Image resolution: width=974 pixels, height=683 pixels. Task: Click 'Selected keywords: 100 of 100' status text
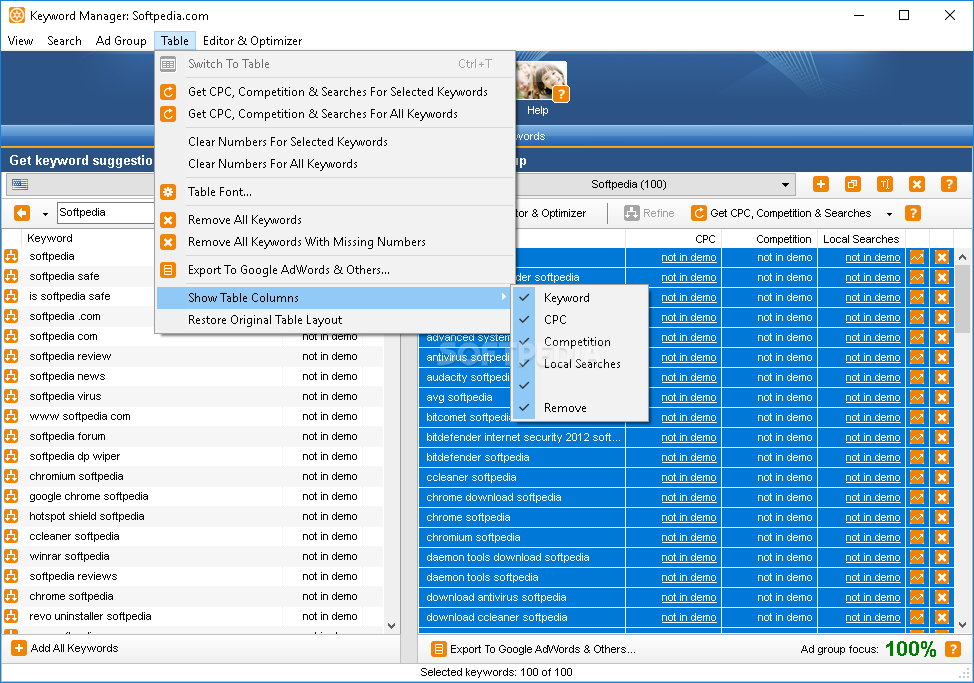(496, 672)
